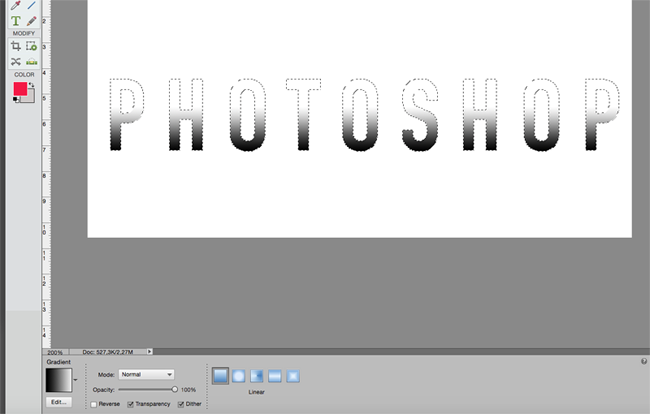Expand the status bar Doc info arrow

(x=150, y=351)
